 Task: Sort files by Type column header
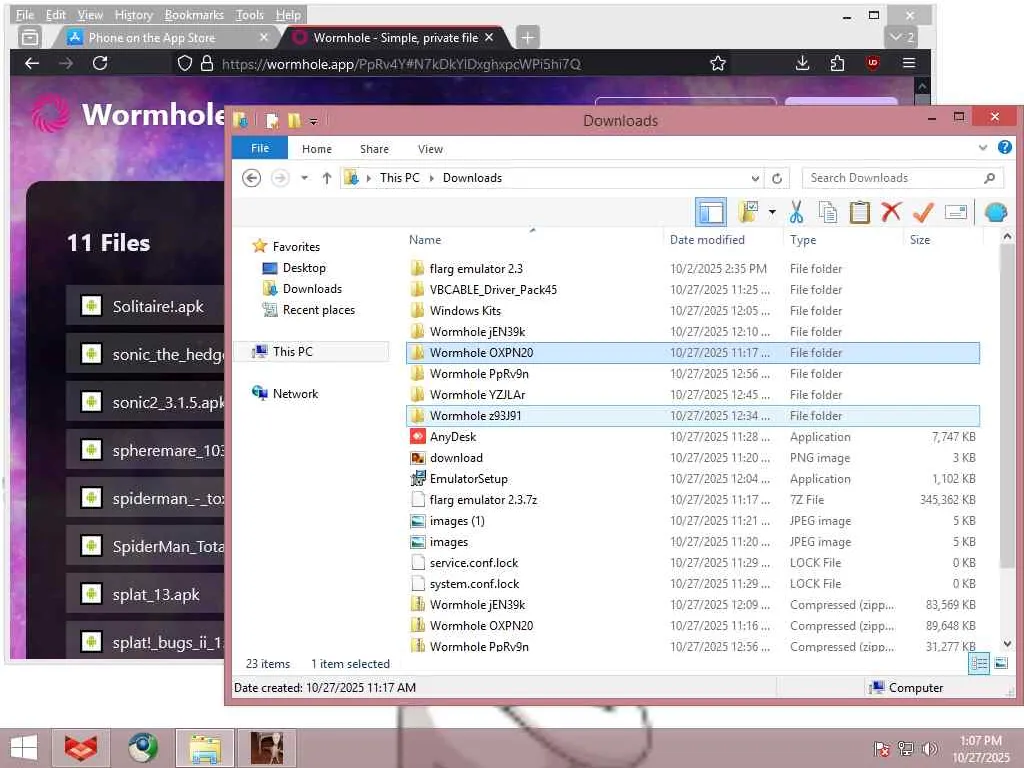803,240
